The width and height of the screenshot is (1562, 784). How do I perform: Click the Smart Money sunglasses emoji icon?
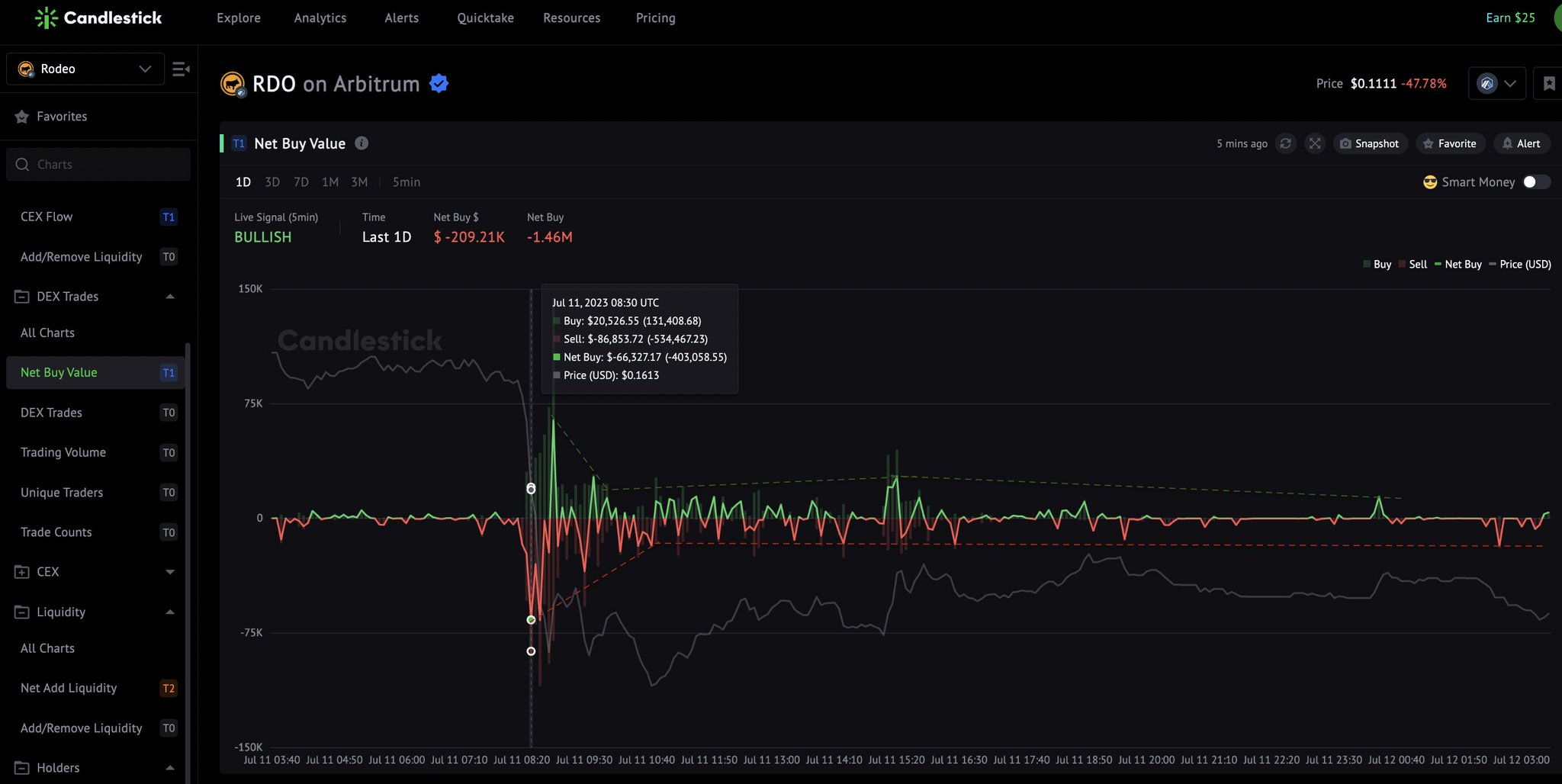(1430, 182)
